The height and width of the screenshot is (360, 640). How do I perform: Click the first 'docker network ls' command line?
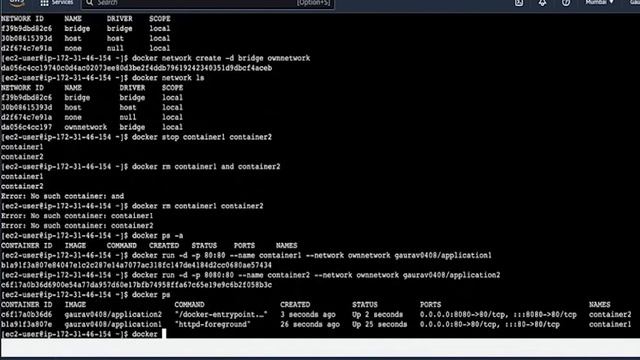[x=168, y=78]
